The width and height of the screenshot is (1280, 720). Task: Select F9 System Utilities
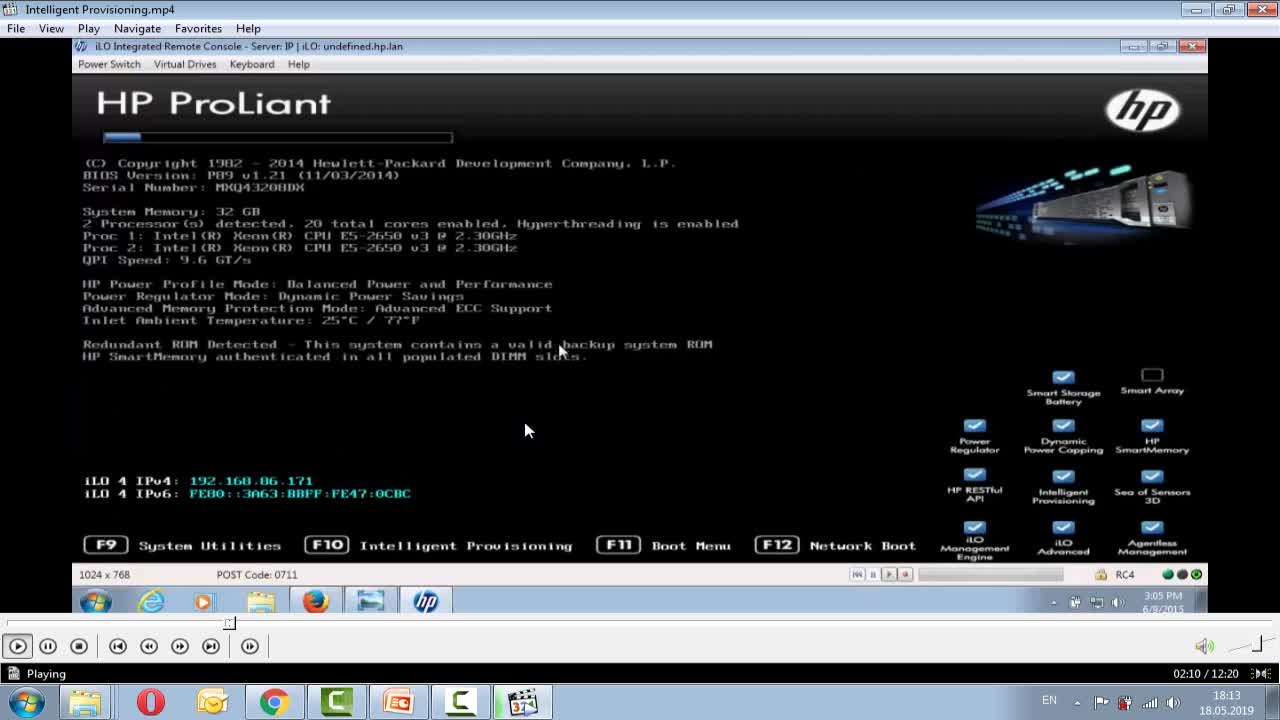pos(182,545)
